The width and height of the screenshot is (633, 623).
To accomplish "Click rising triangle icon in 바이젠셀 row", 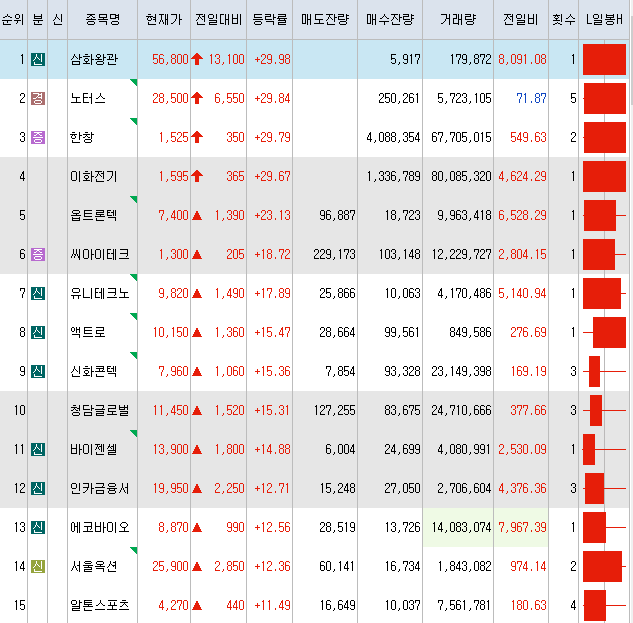I will (x=197, y=449).
